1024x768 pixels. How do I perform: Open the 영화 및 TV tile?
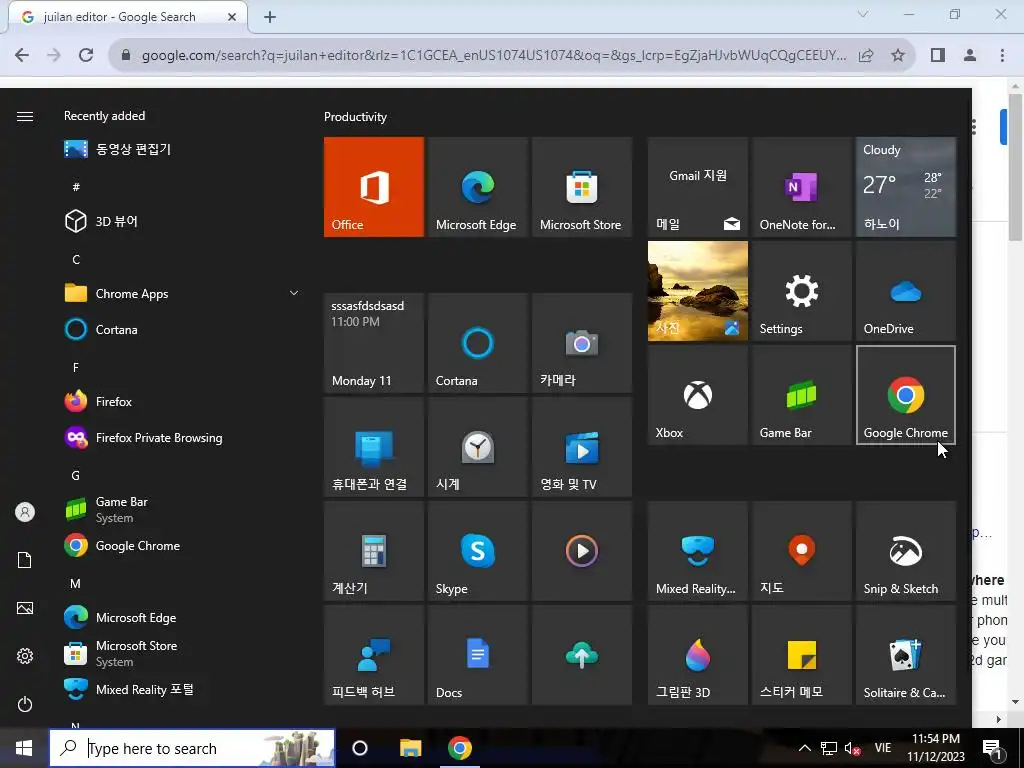(582, 447)
